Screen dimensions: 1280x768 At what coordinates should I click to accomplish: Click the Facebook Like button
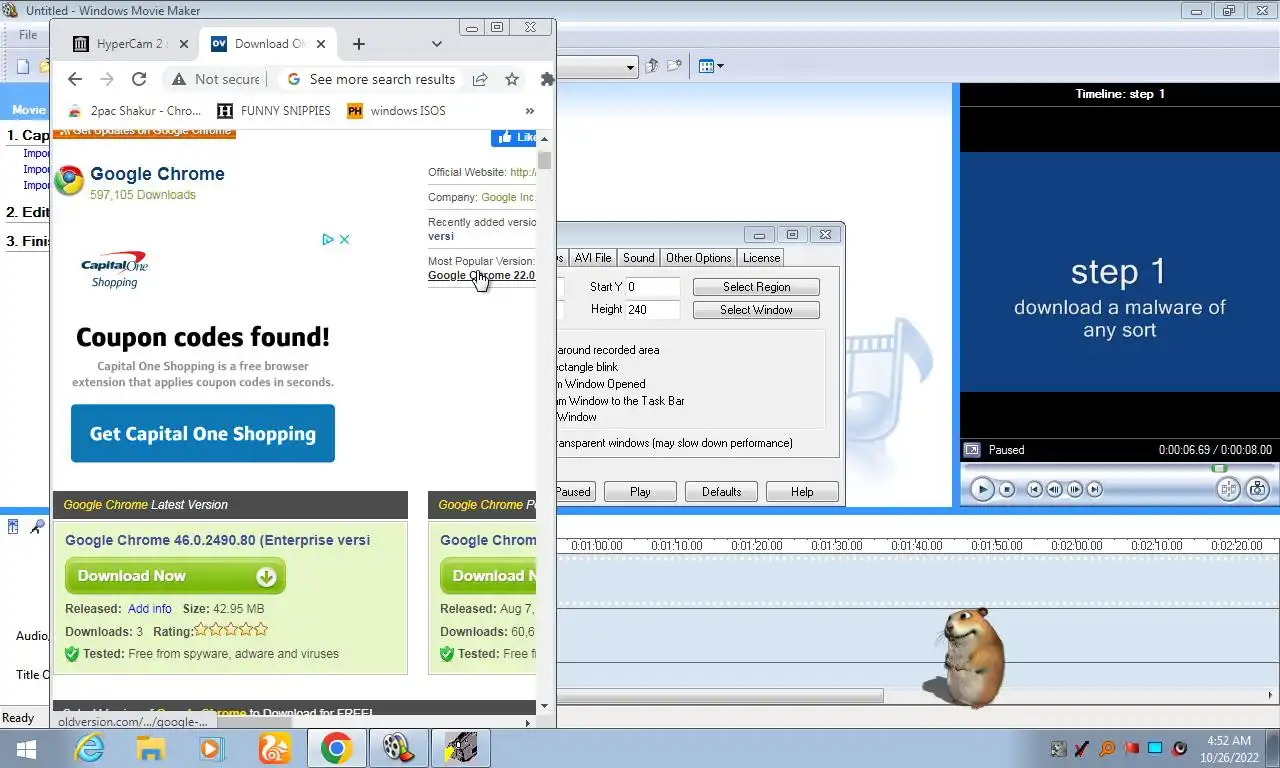point(514,138)
